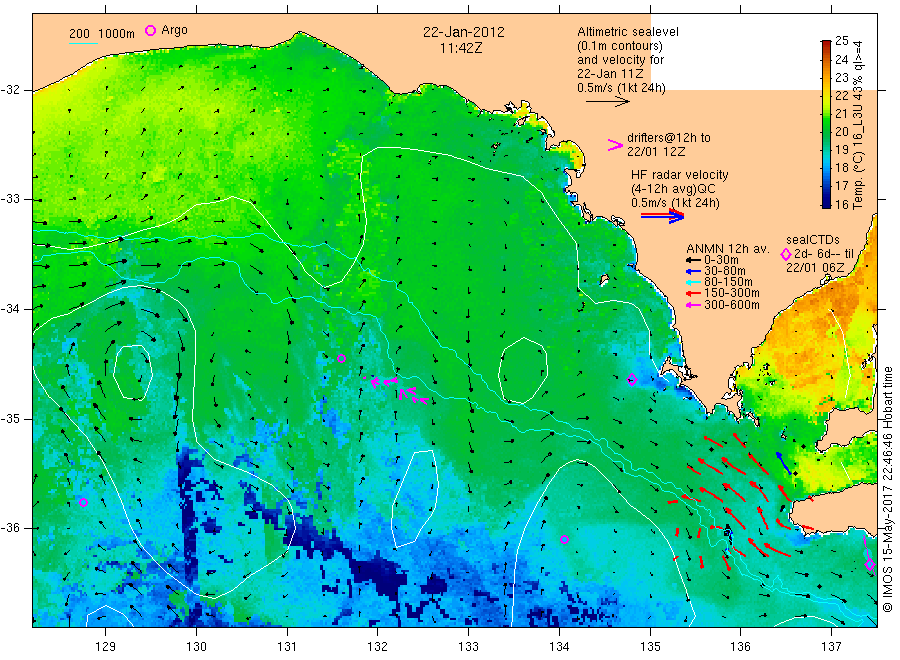The height and width of the screenshot is (660, 900).
Task: Click the longitude label 135
Action: click(x=650, y=647)
